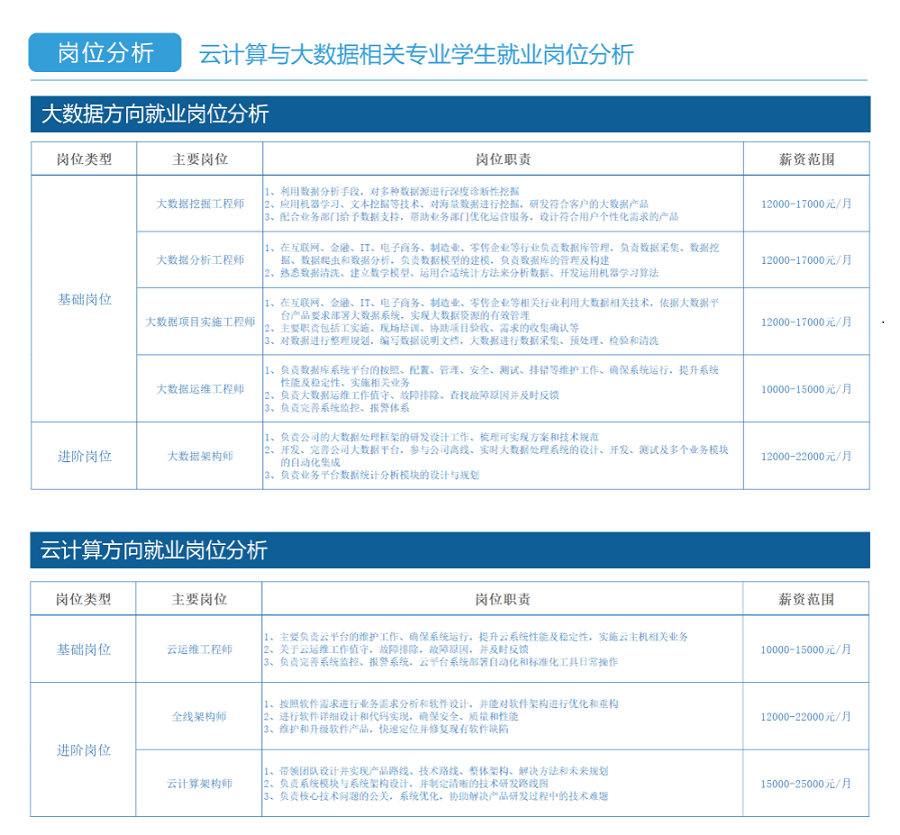
Task: Click the 15000-25000元/月 salary cell
Action: [806, 783]
